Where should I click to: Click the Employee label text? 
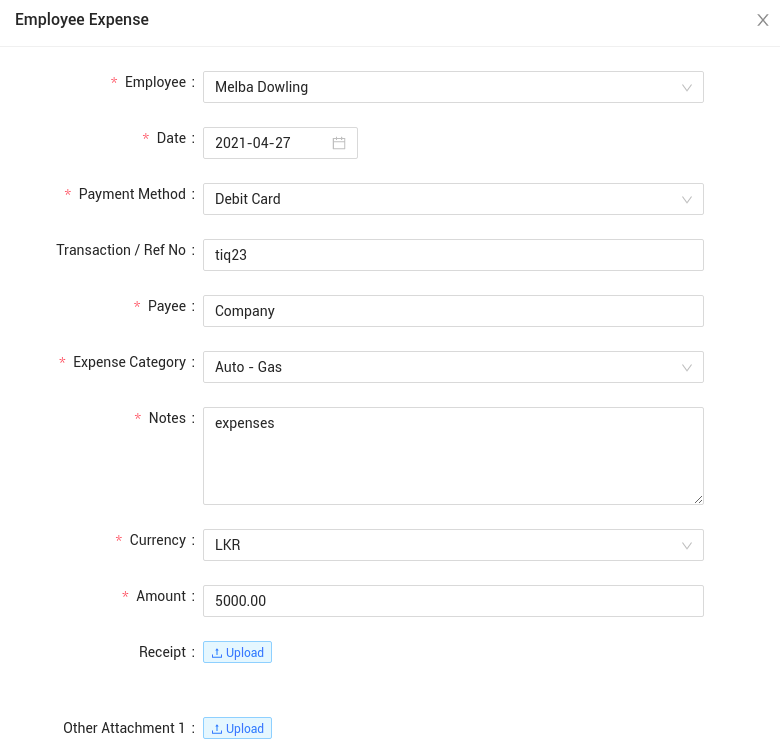coord(155,82)
